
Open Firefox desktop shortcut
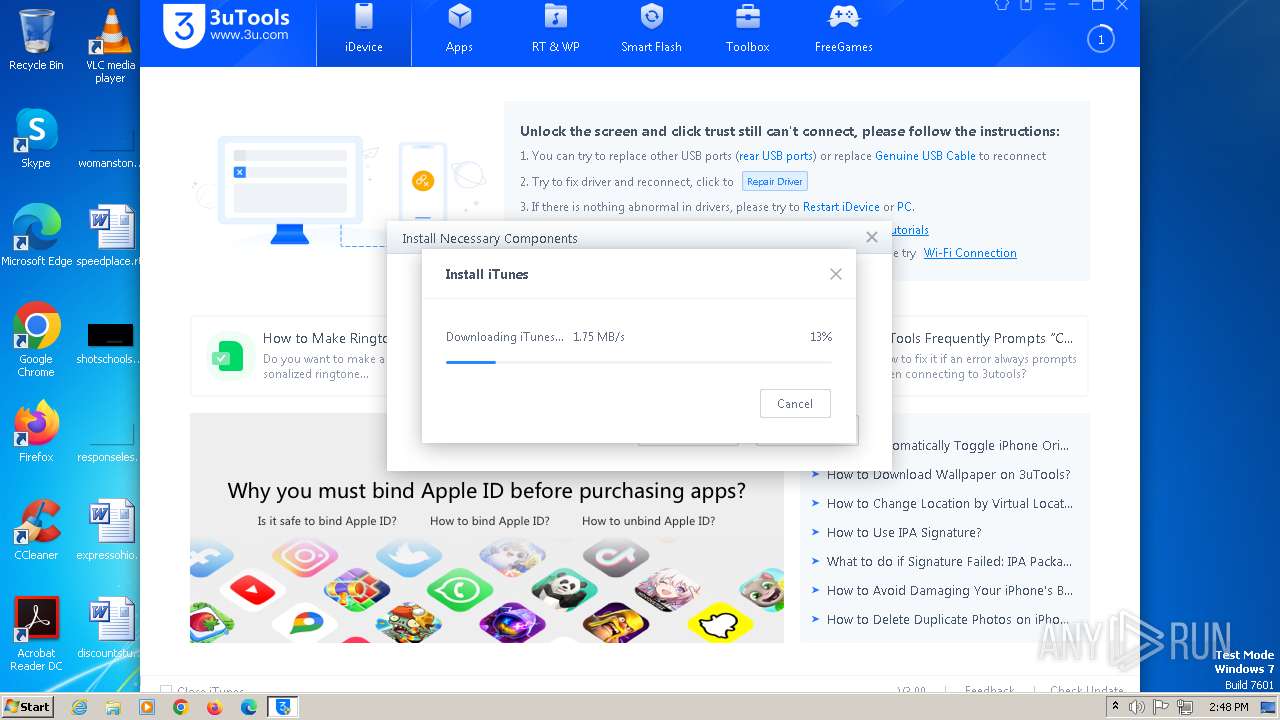click(x=36, y=431)
